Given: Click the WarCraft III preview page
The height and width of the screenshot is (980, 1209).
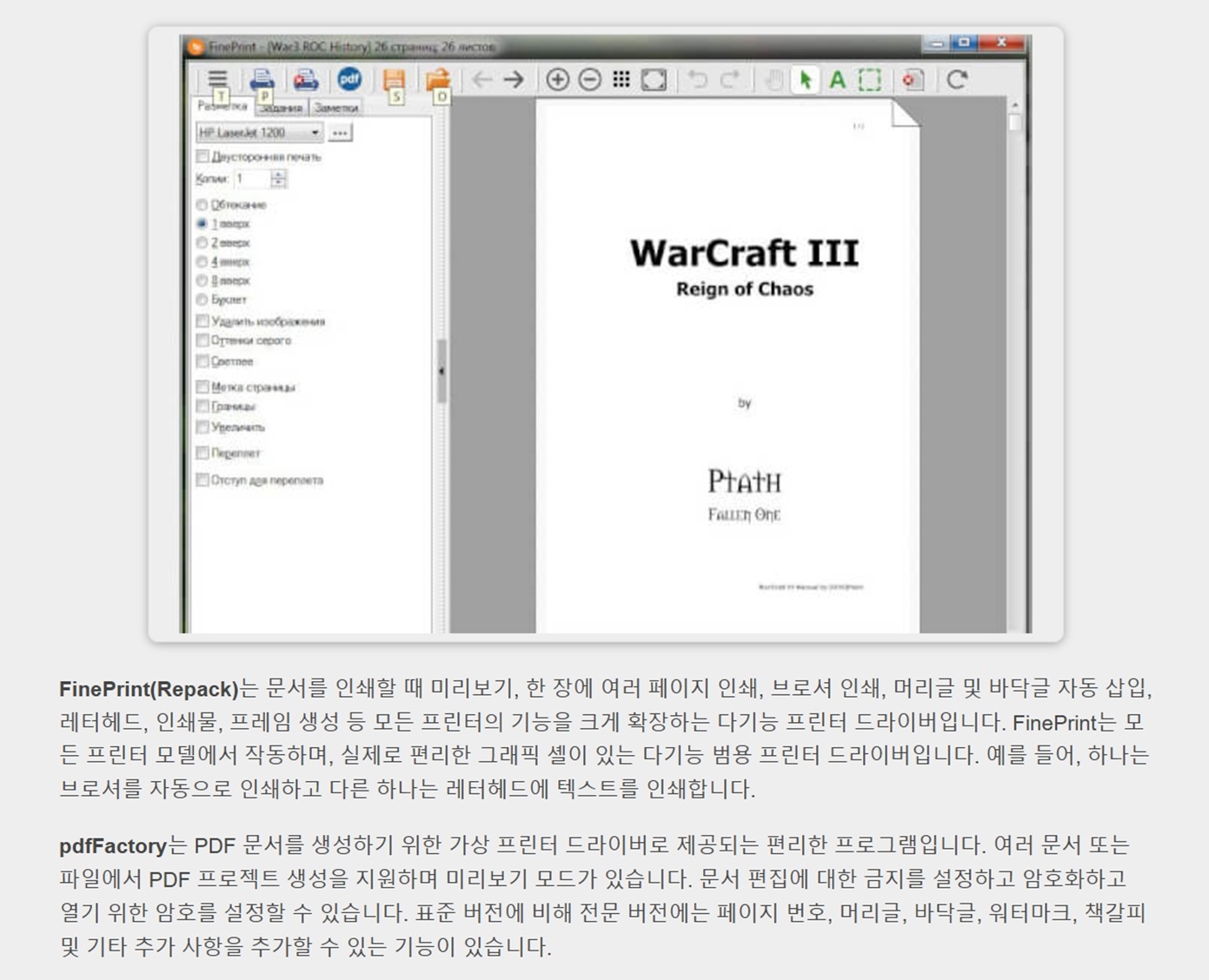Looking at the screenshot, I should click(727, 366).
